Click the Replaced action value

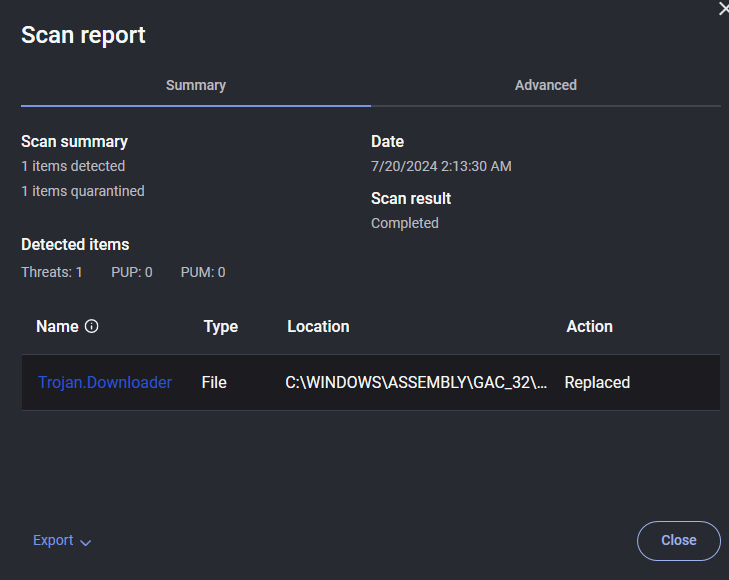click(597, 382)
